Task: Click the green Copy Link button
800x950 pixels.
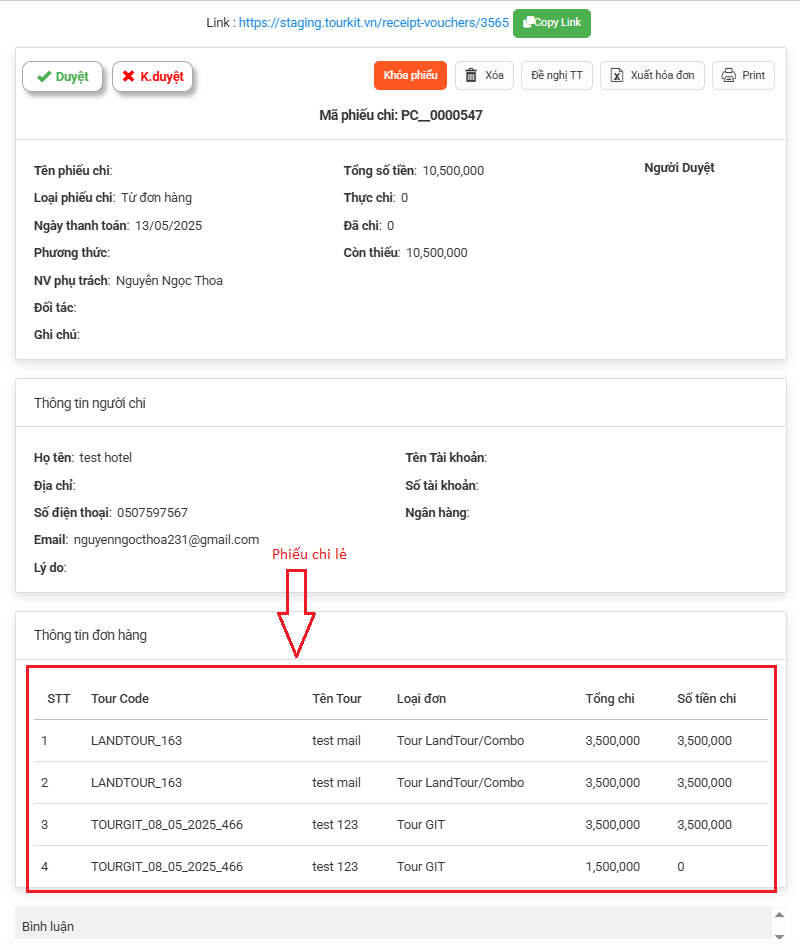Action: click(552, 23)
